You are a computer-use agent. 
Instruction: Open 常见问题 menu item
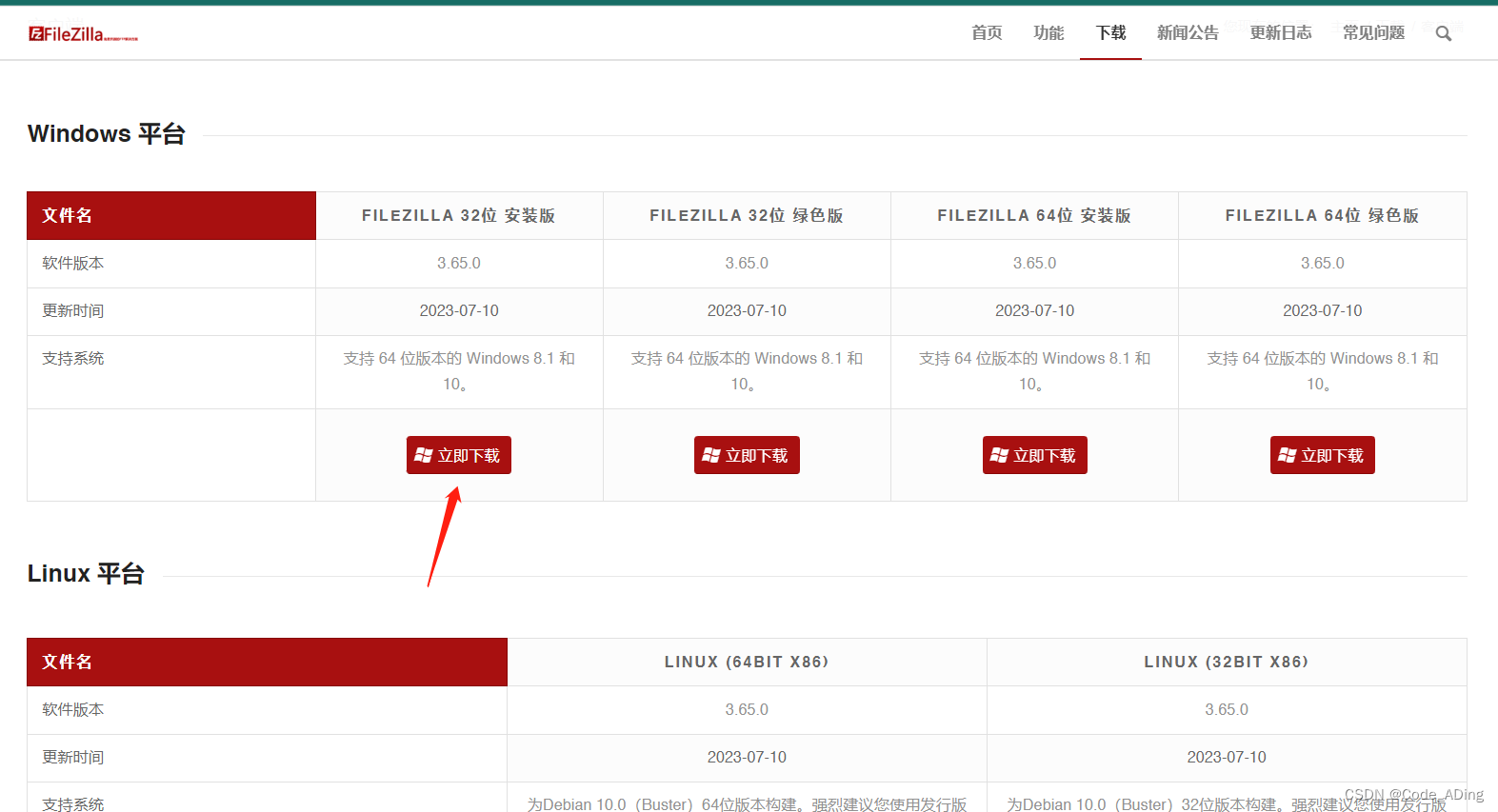click(1373, 33)
